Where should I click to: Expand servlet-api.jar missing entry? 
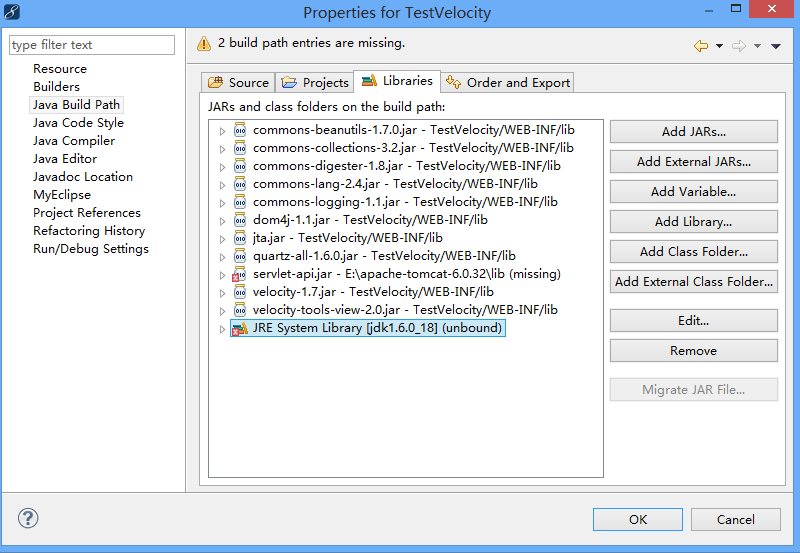[x=222, y=275]
